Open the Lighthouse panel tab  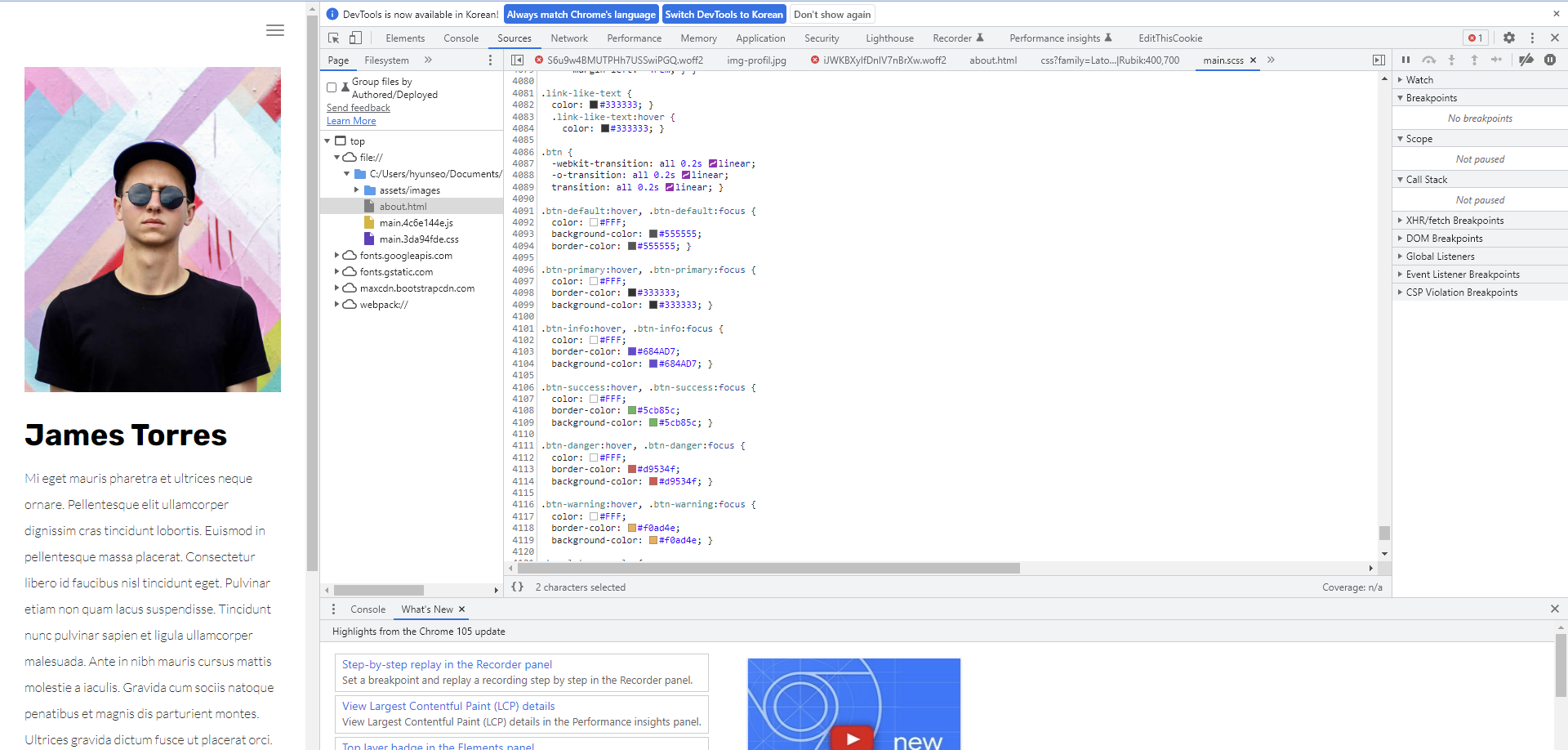[x=889, y=38]
